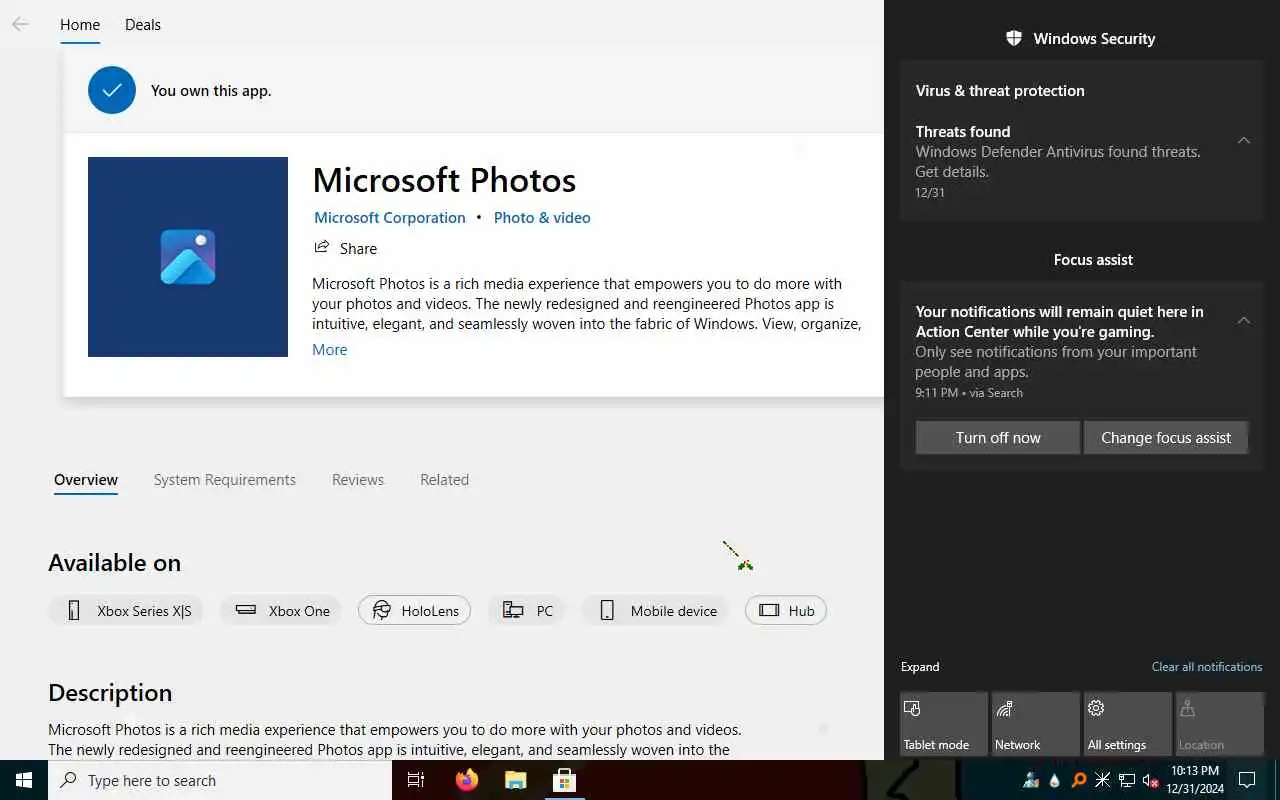This screenshot has height=800, width=1280.
Task: Click the 'Available on' heading
Action: [x=115, y=563]
